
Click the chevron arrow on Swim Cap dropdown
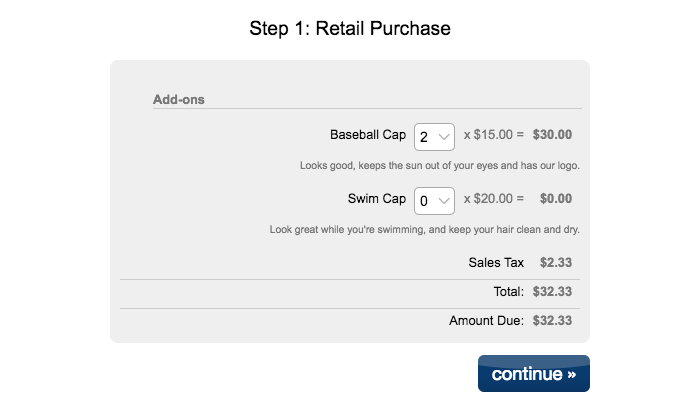pyautogui.click(x=445, y=201)
